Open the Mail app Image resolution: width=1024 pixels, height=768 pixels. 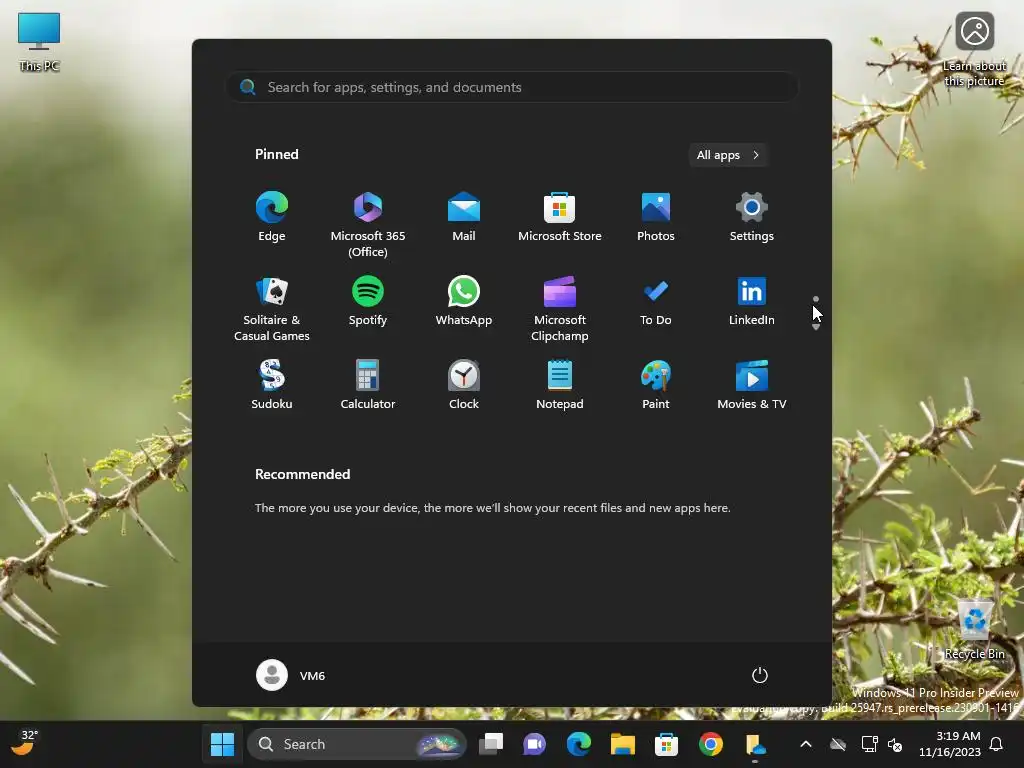[464, 217]
